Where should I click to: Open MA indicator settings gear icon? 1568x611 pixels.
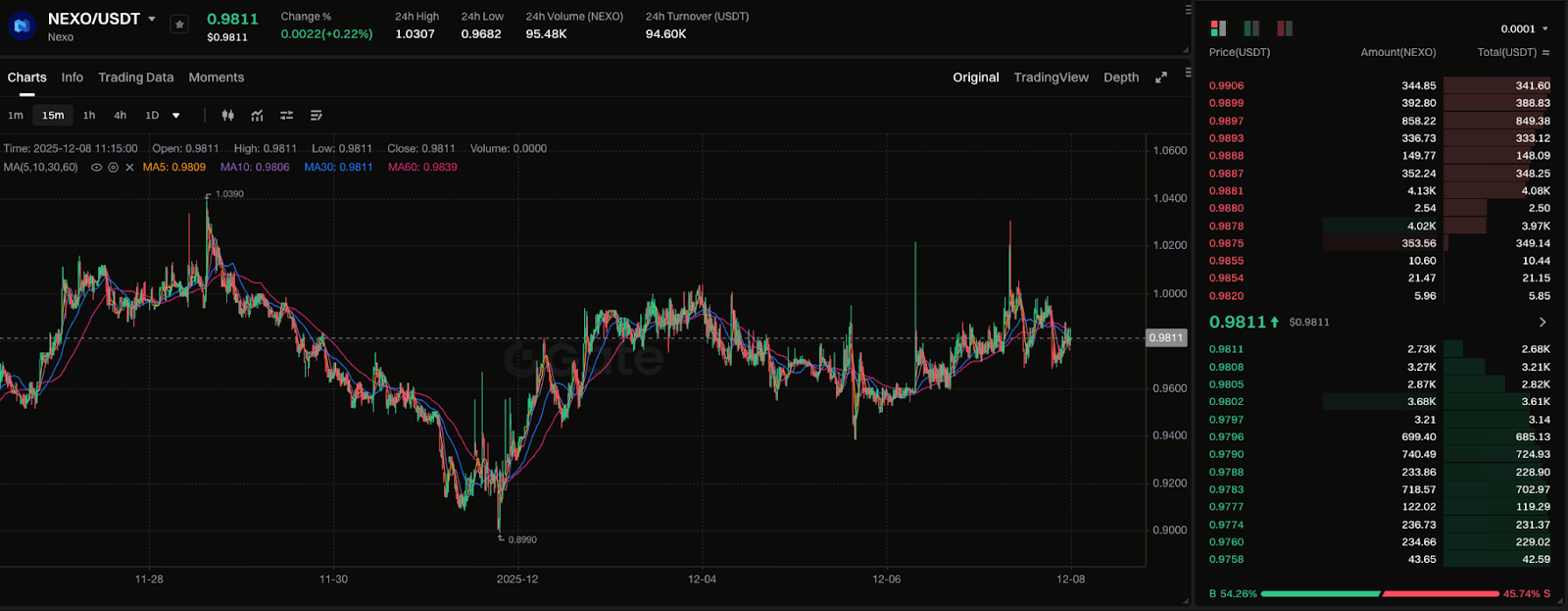pos(113,168)
